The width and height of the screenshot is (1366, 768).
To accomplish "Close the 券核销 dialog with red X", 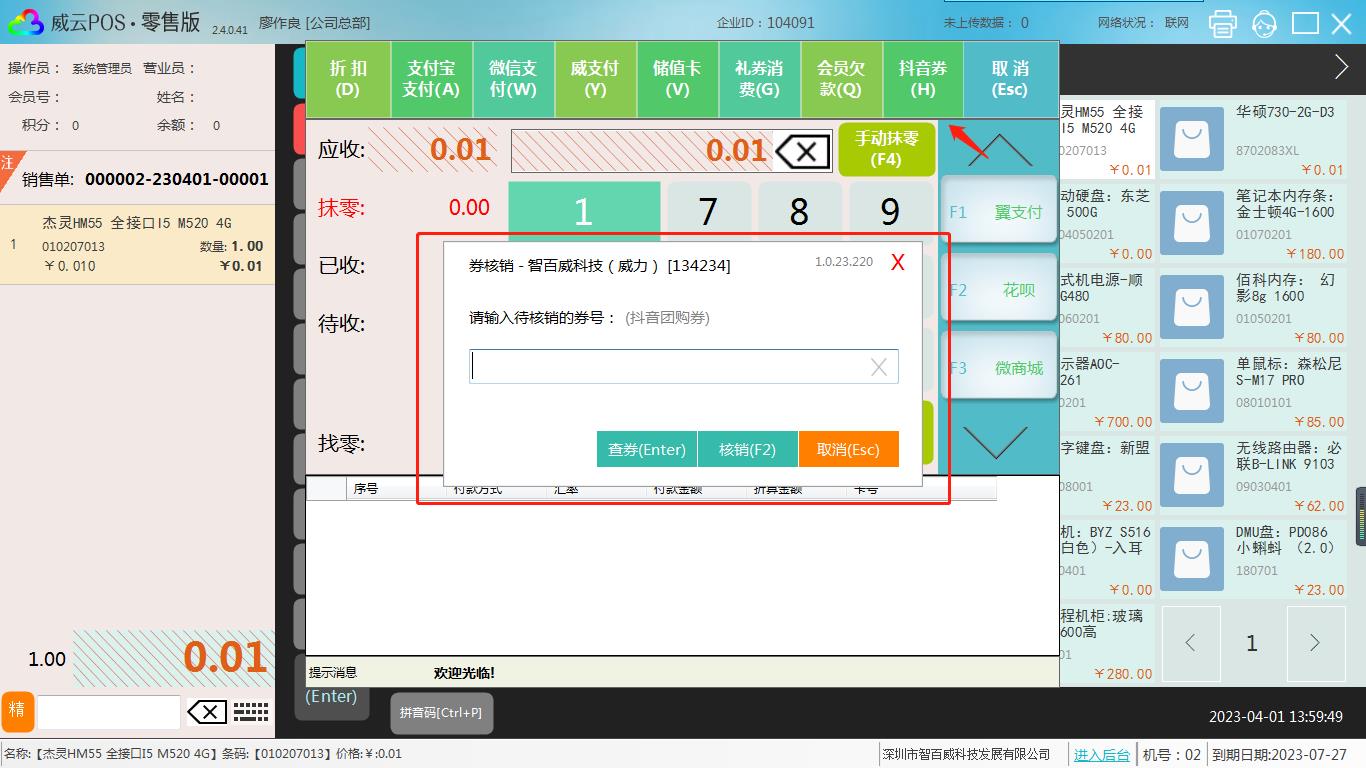I will [897, 263].
